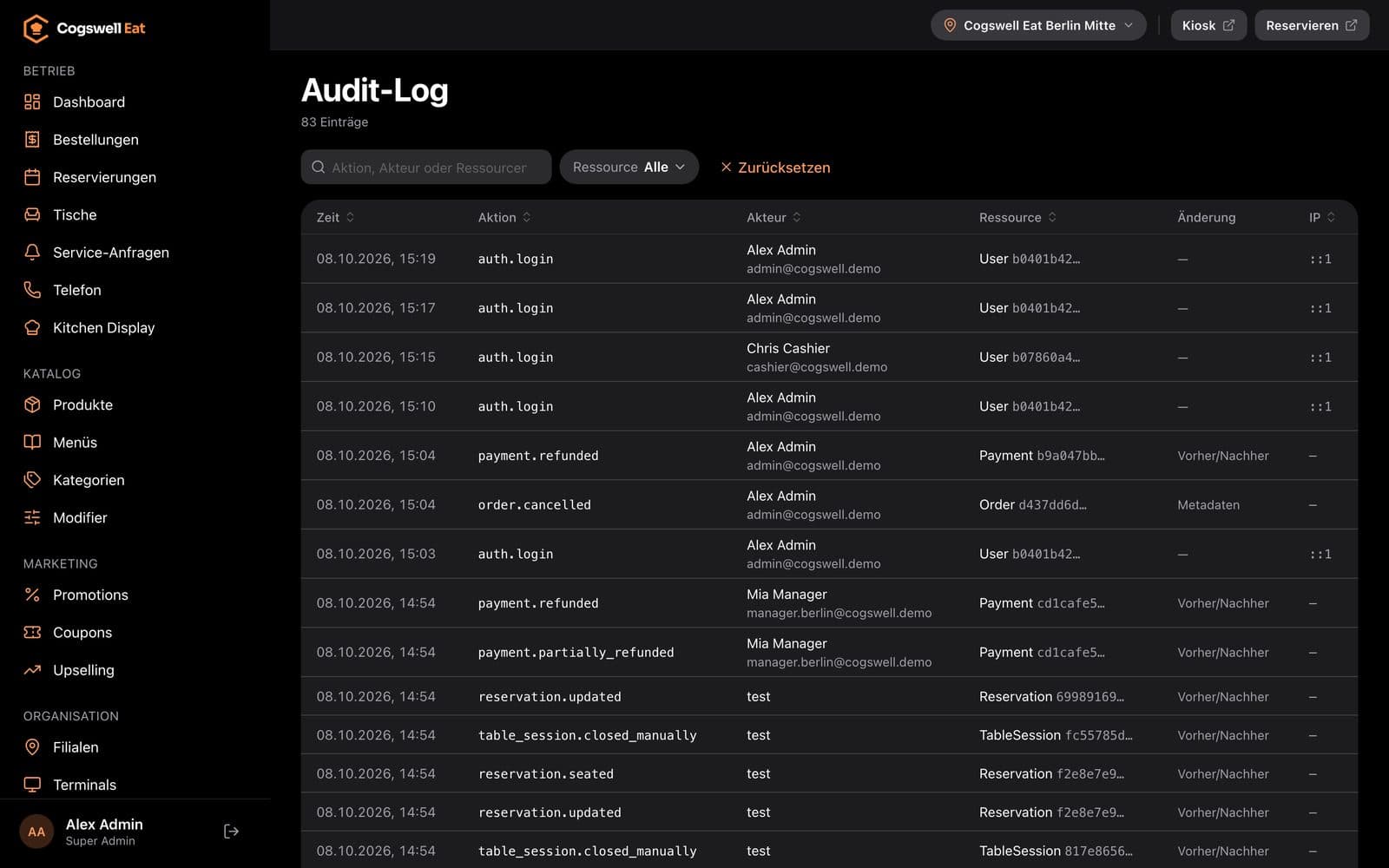Go to Terminals in the sidebar
This screenshot has height=868, width=1389.
pyautogui.click(x=84, y=785)
